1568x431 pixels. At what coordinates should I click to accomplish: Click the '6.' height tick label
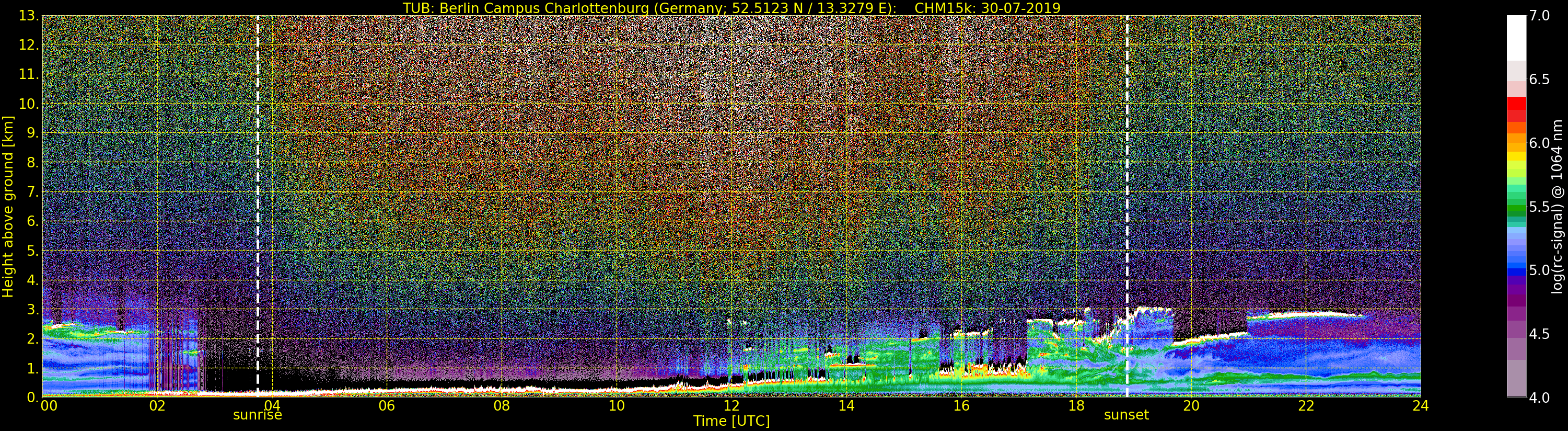coord(33,221)
